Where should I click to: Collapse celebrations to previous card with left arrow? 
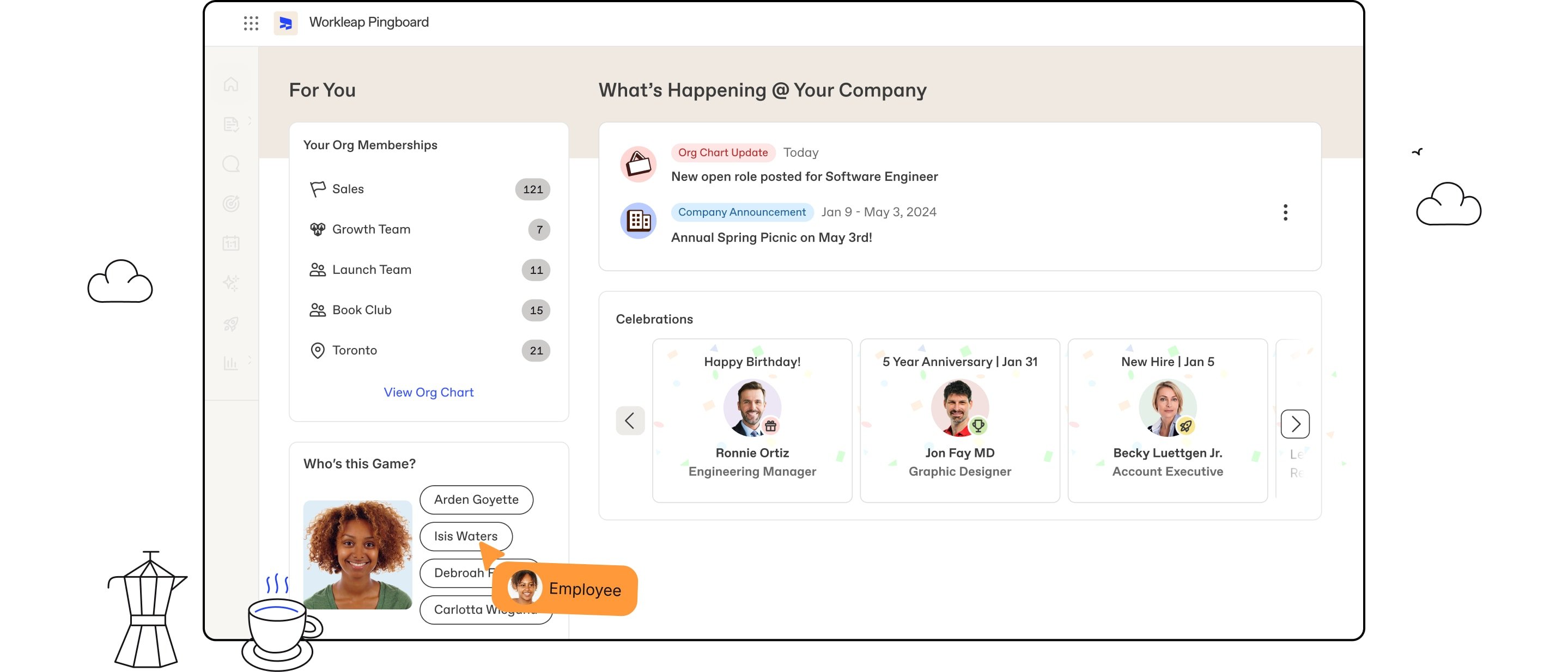pos(629,420)
